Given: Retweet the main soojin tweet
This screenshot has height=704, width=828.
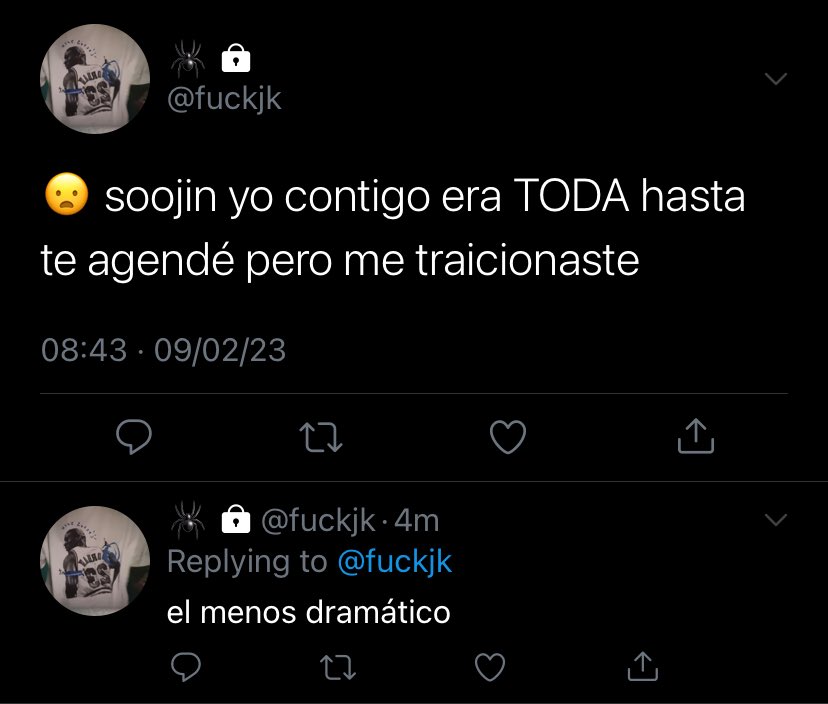Looking at the screenshot, I should (321, 437).
